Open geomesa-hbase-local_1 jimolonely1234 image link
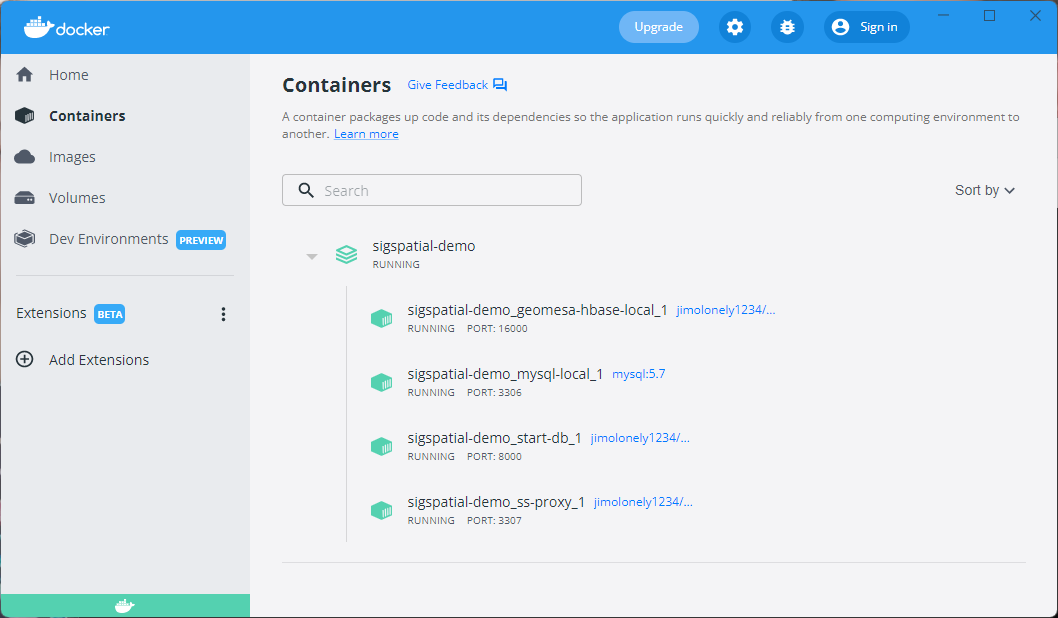 click(x=726, y=310)
